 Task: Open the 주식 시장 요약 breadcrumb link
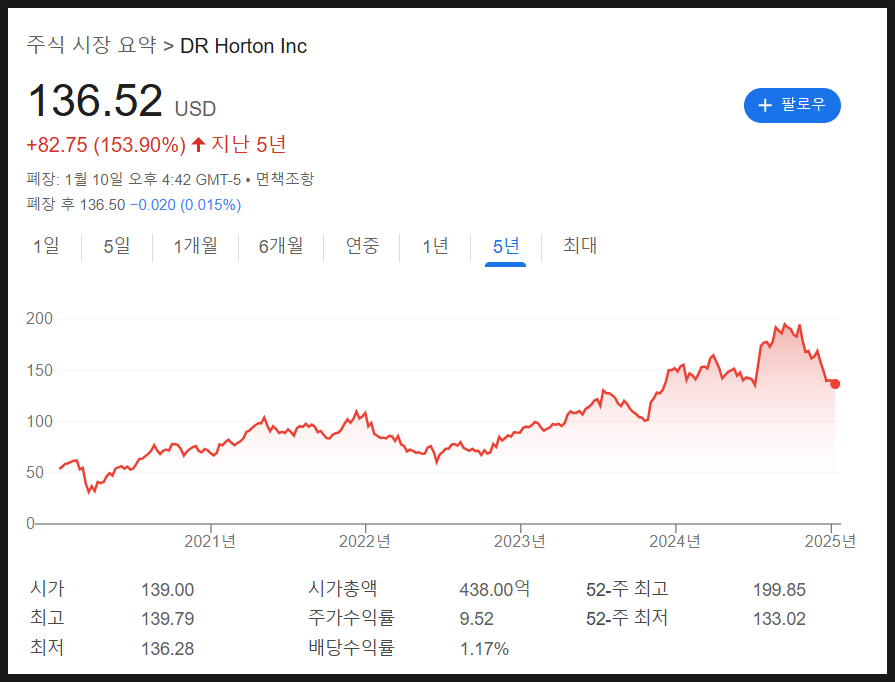pyautogui.click(x=91, y=45)
